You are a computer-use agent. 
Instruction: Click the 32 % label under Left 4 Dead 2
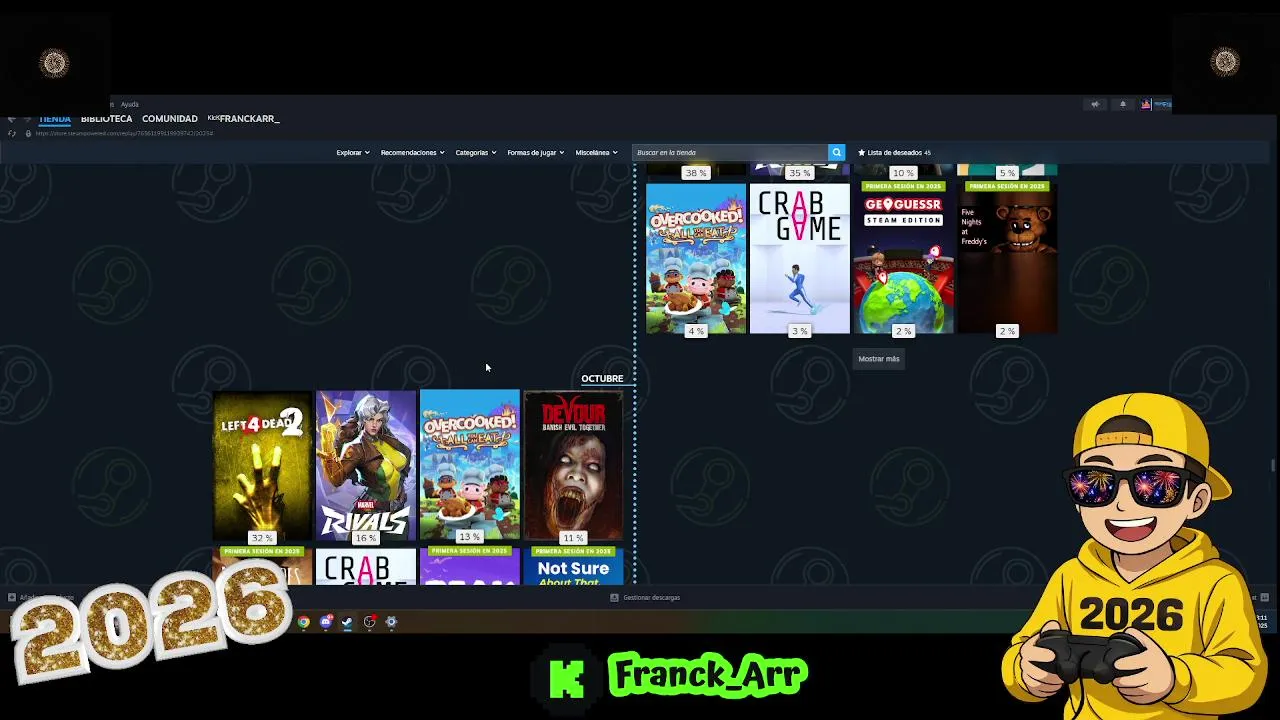[262, 538]
